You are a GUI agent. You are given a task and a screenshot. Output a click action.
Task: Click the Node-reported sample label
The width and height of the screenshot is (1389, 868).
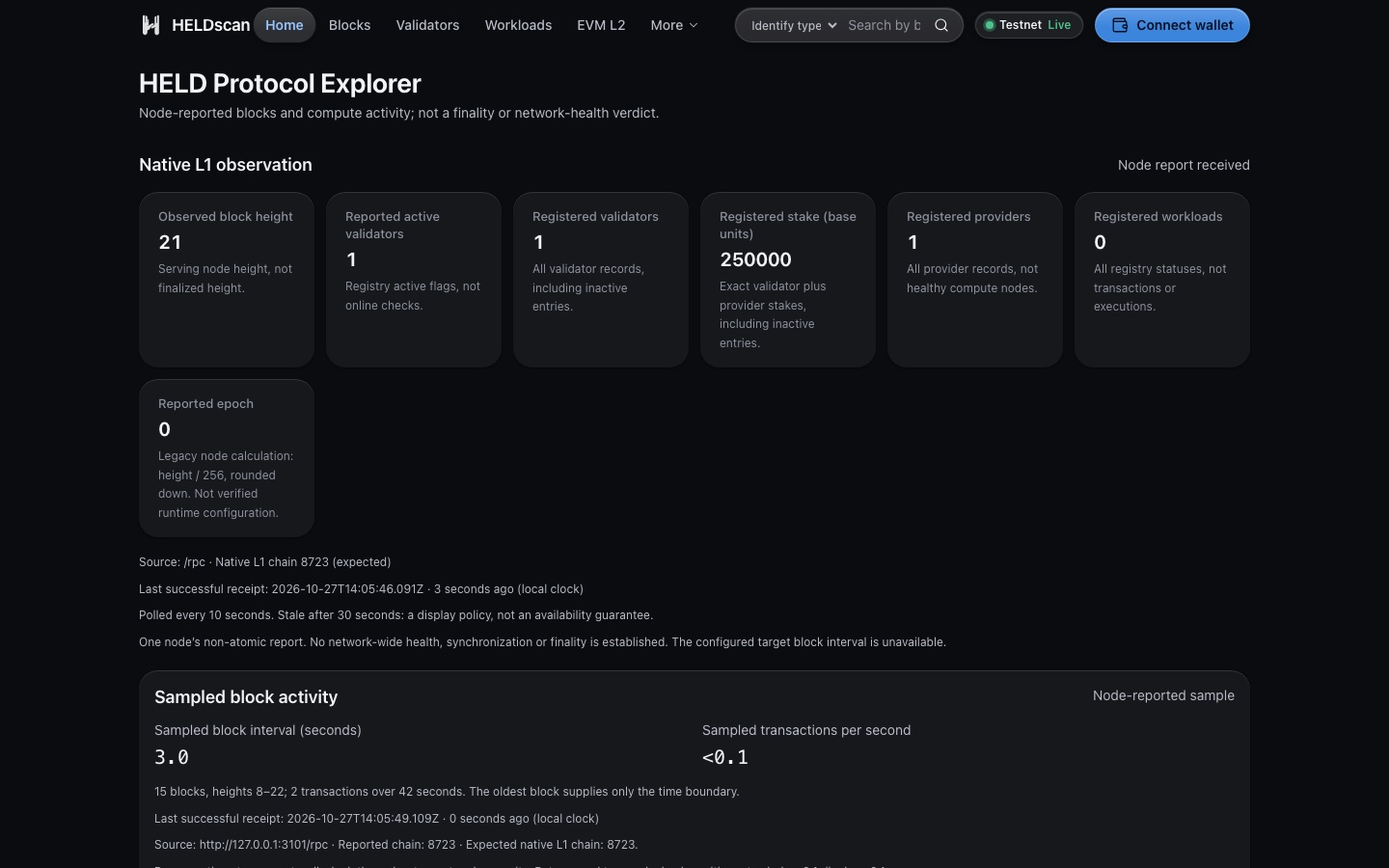click(1163, 695)
